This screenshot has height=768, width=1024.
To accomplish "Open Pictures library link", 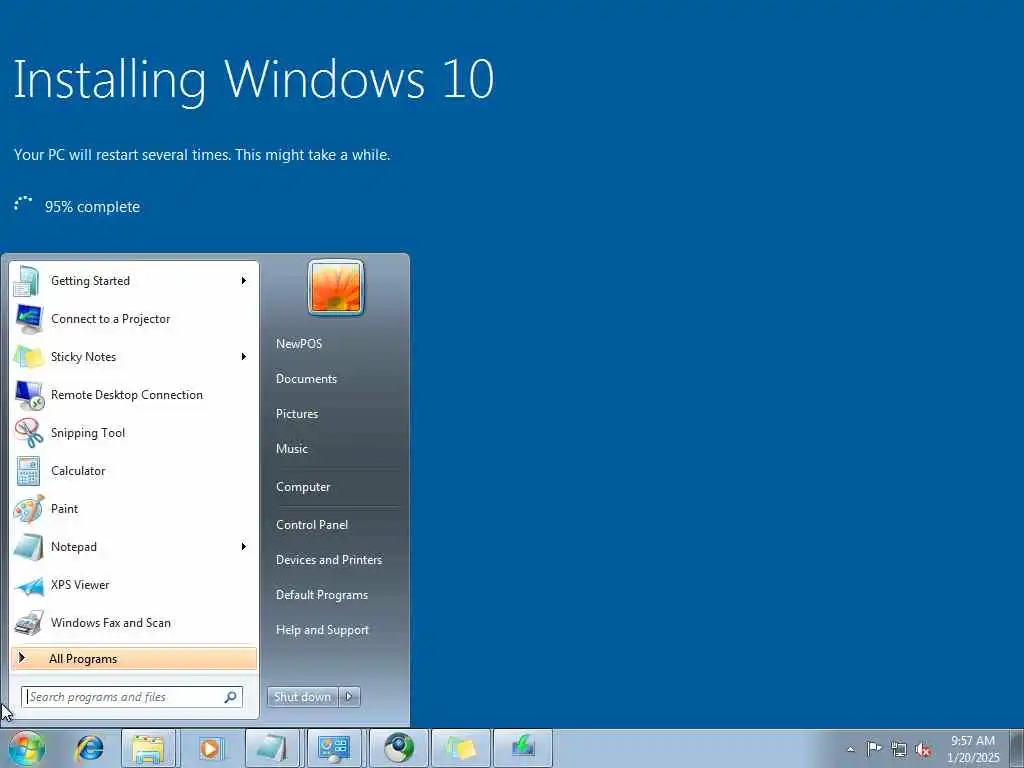I will coord(297,414).
